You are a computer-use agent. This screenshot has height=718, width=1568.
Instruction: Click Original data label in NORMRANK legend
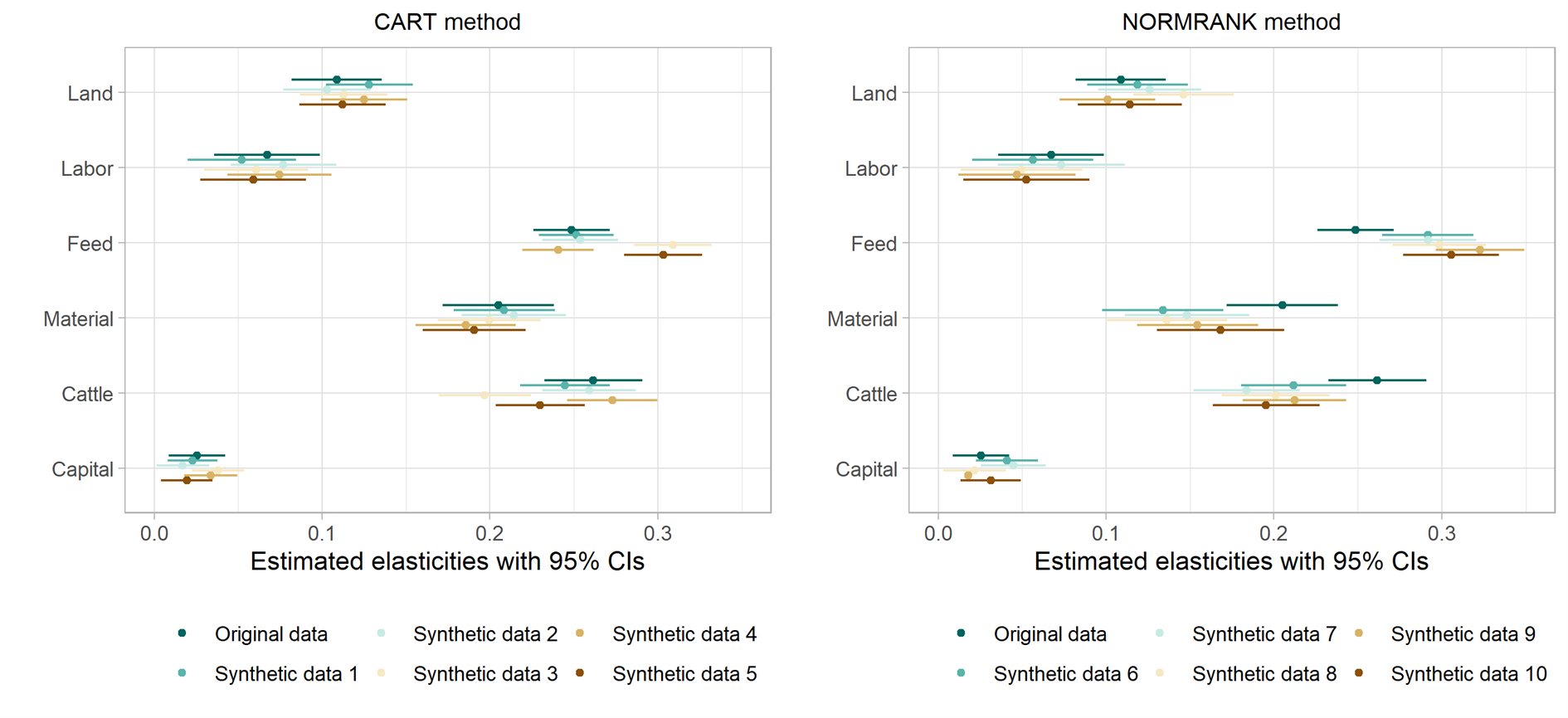[x=1049, y=634]
